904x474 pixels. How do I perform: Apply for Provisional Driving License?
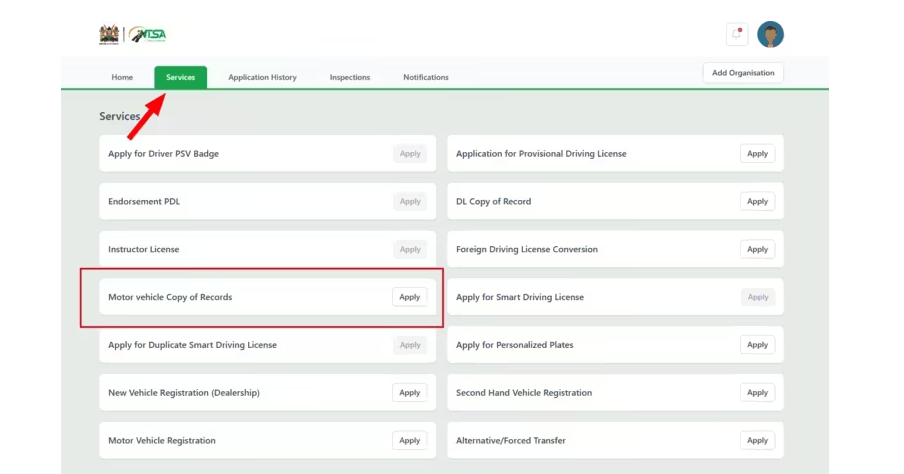coord(757,154)
